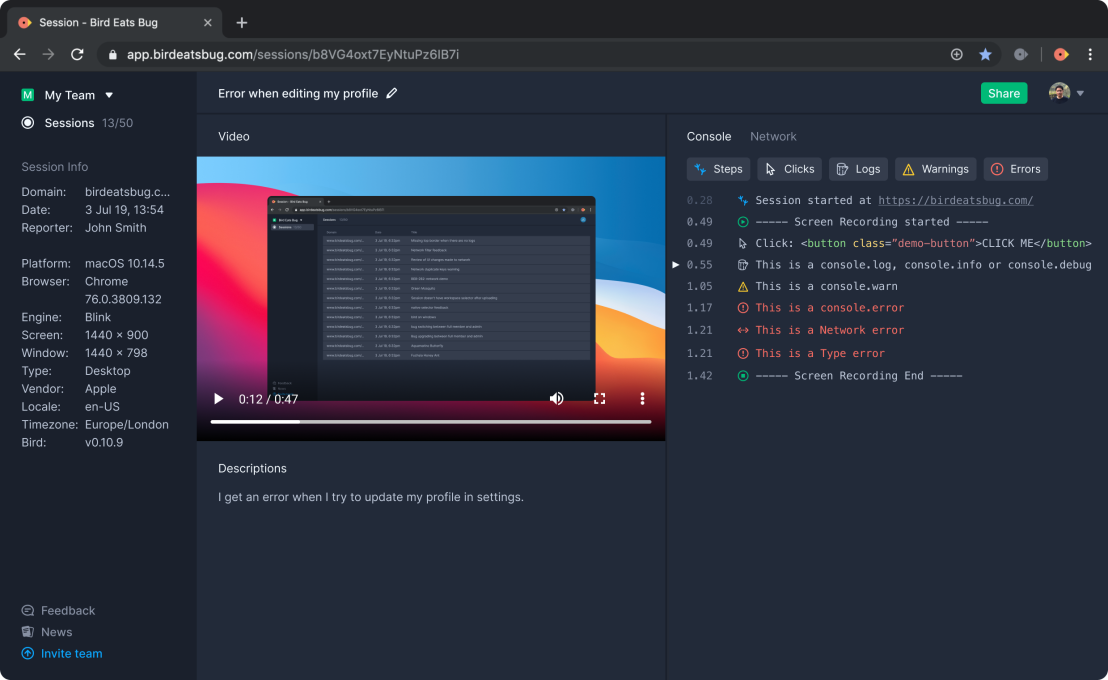The width and height of the screenshot is (1108, 680).
Task: Click the Bird Eats Bug extension icon
Action: (x=1061, y=54)
